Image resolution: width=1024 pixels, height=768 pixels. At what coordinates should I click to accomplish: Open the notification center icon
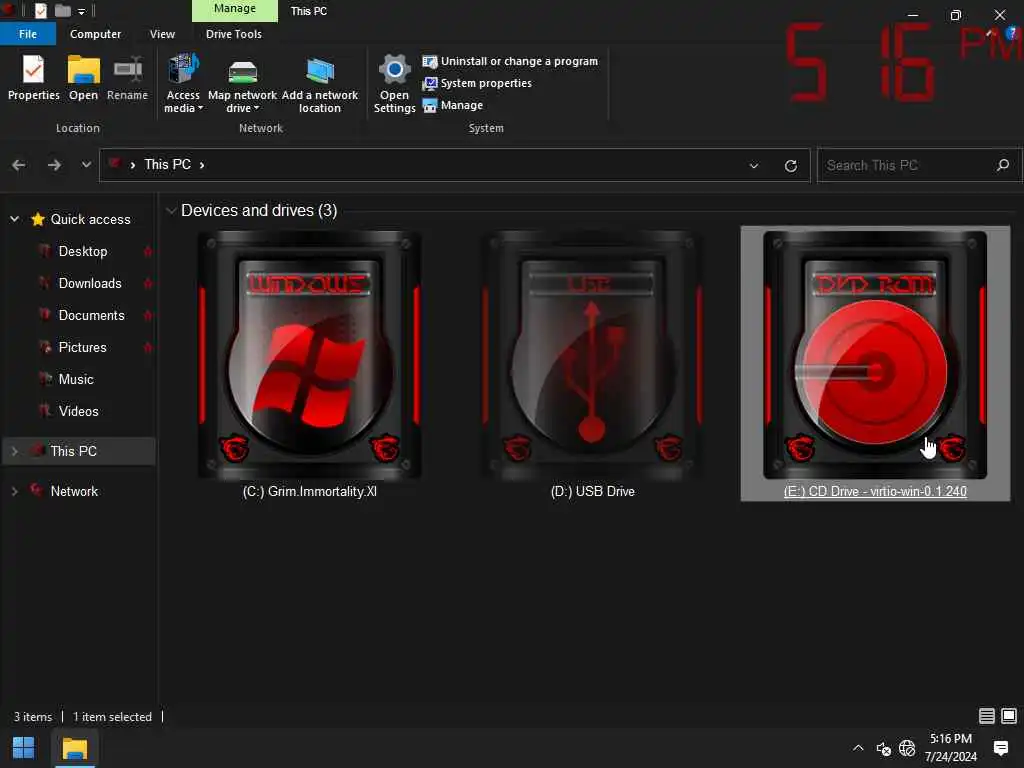[x=1000, y=748]
